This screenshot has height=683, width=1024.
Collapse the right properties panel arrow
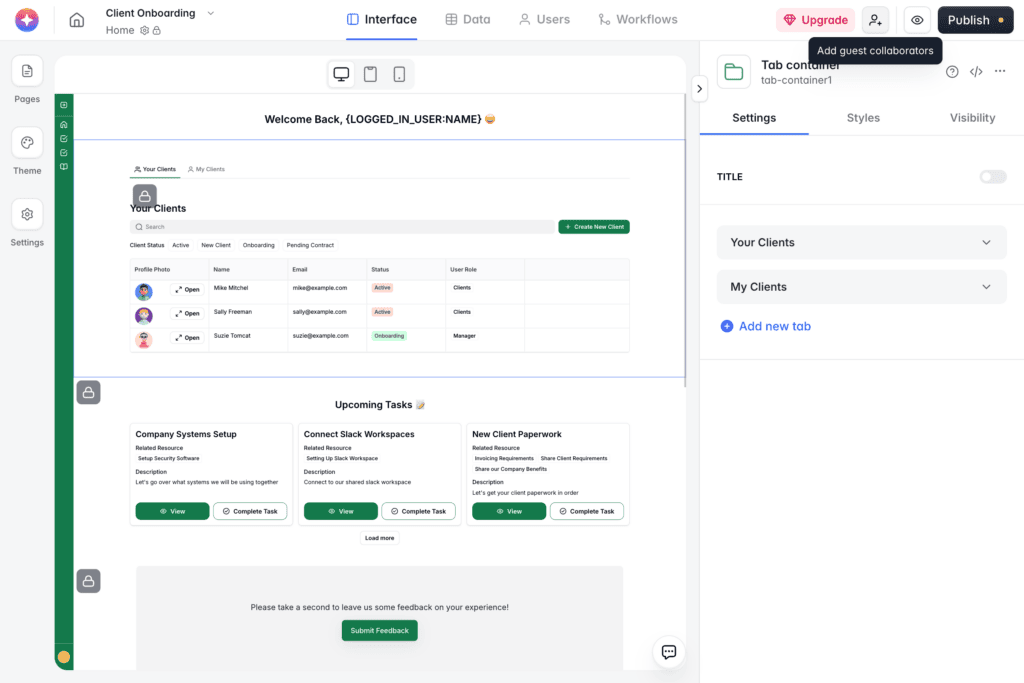click(699, 89)
